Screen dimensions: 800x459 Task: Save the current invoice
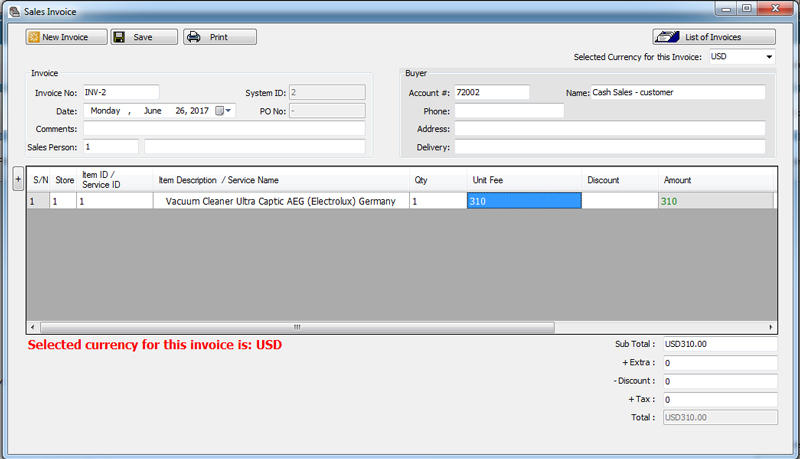coord(144,37)
